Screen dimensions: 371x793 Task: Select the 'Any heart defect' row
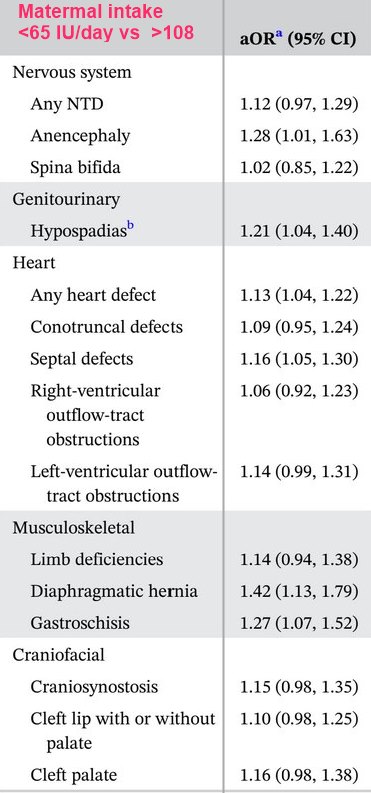pos(186,294)
